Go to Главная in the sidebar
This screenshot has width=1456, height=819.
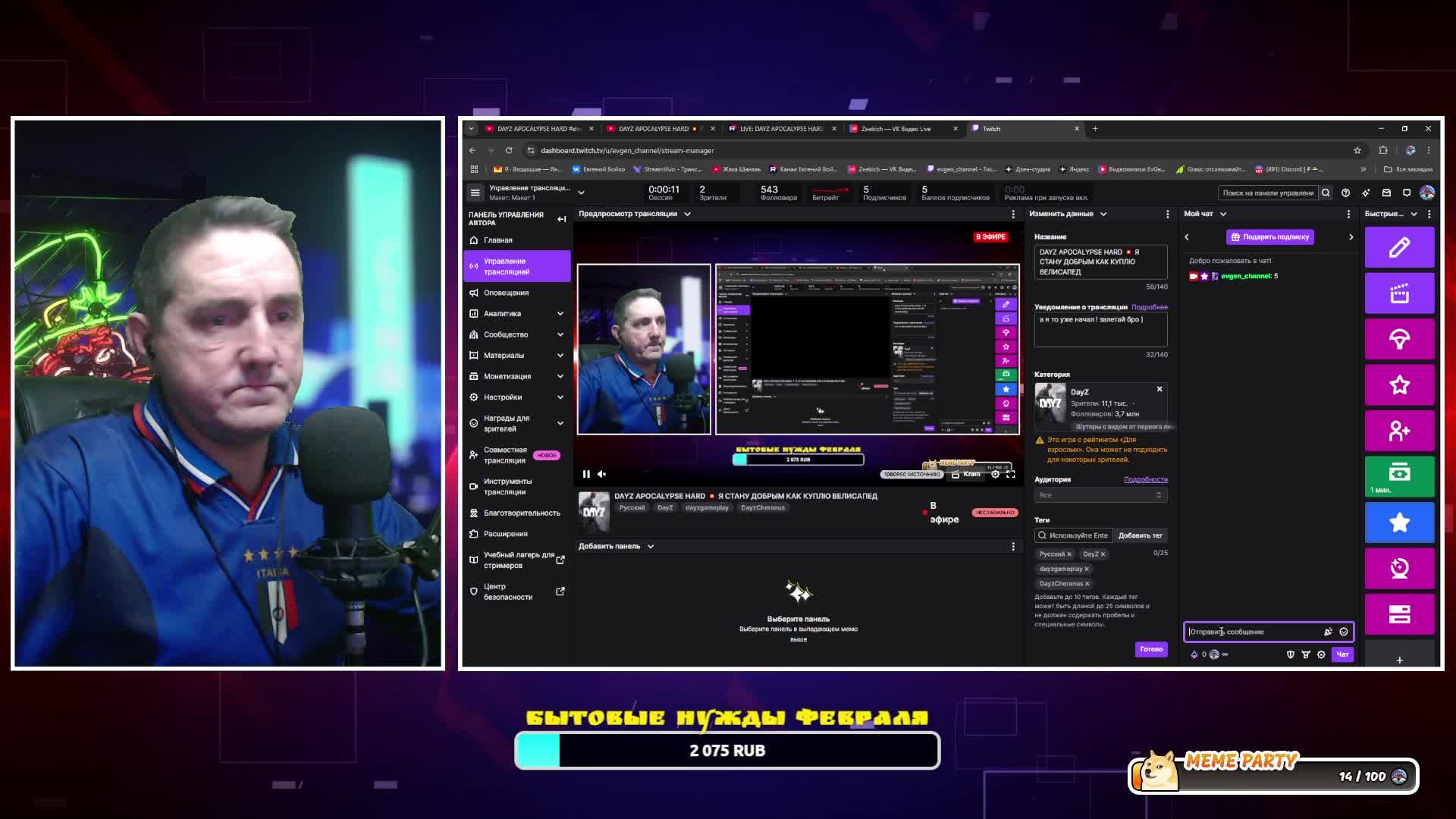(498, 240)
